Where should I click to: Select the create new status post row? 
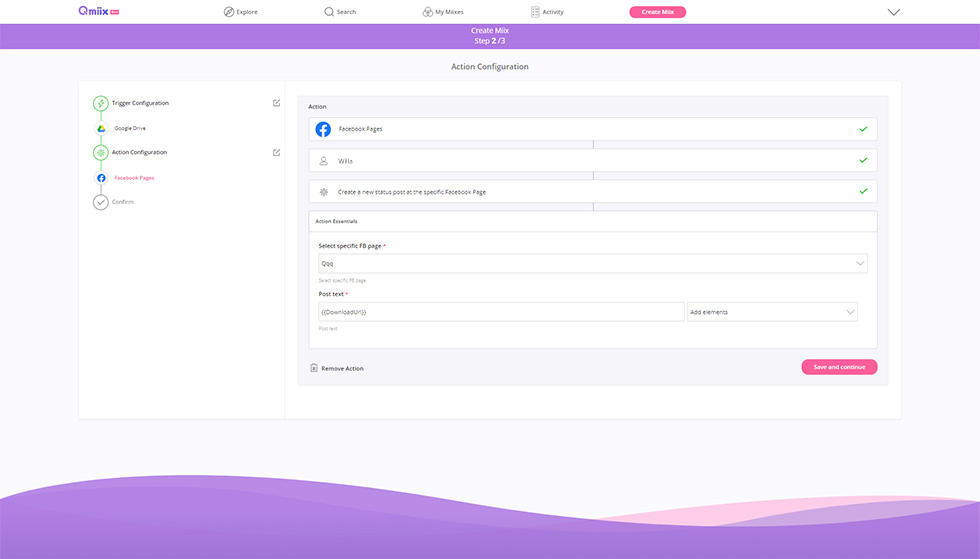click(592, 191)
